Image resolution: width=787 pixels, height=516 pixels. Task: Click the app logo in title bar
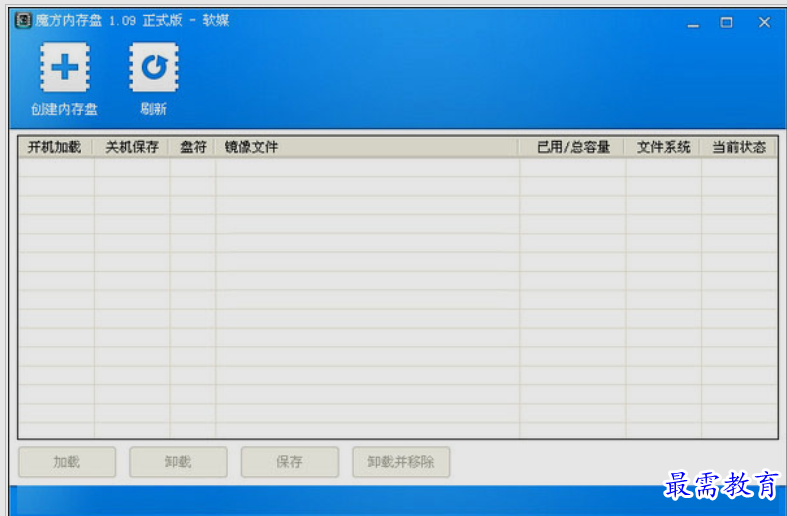23,21
